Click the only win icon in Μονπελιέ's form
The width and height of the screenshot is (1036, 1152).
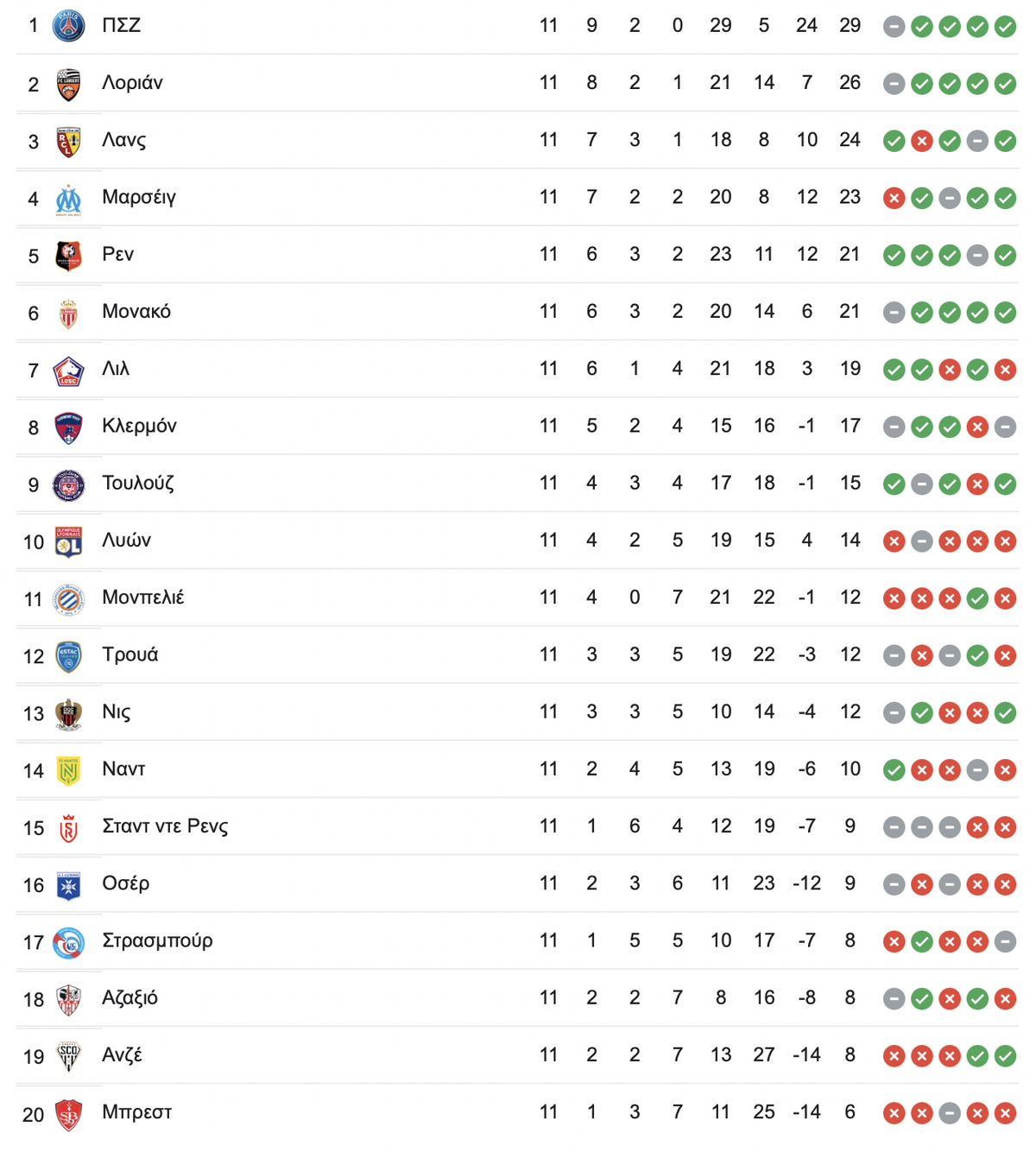[x=977, y=598]
